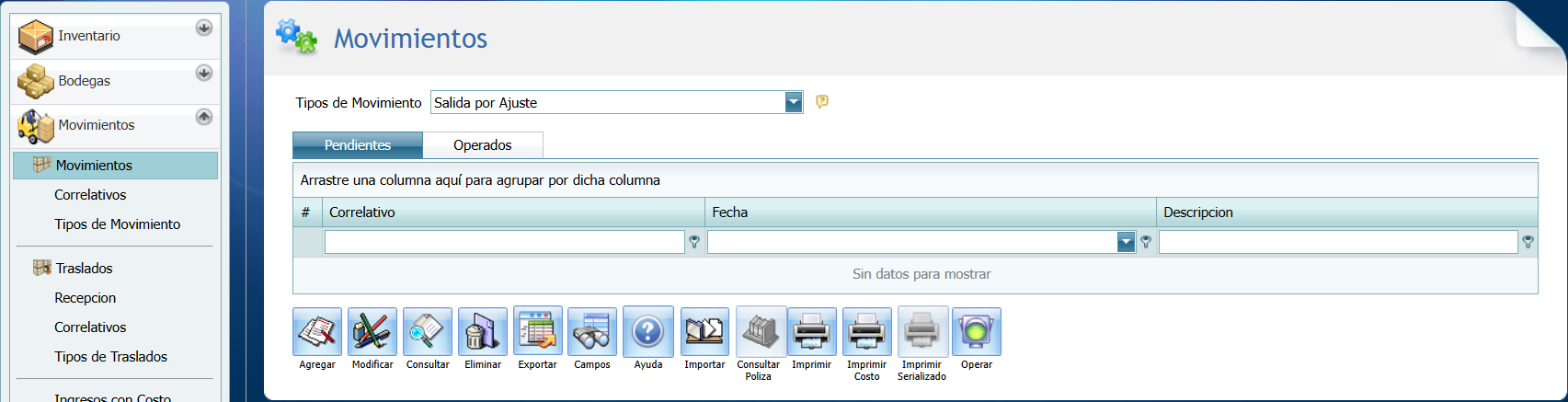Expand the Fecha filter date dropdown

1126,242
